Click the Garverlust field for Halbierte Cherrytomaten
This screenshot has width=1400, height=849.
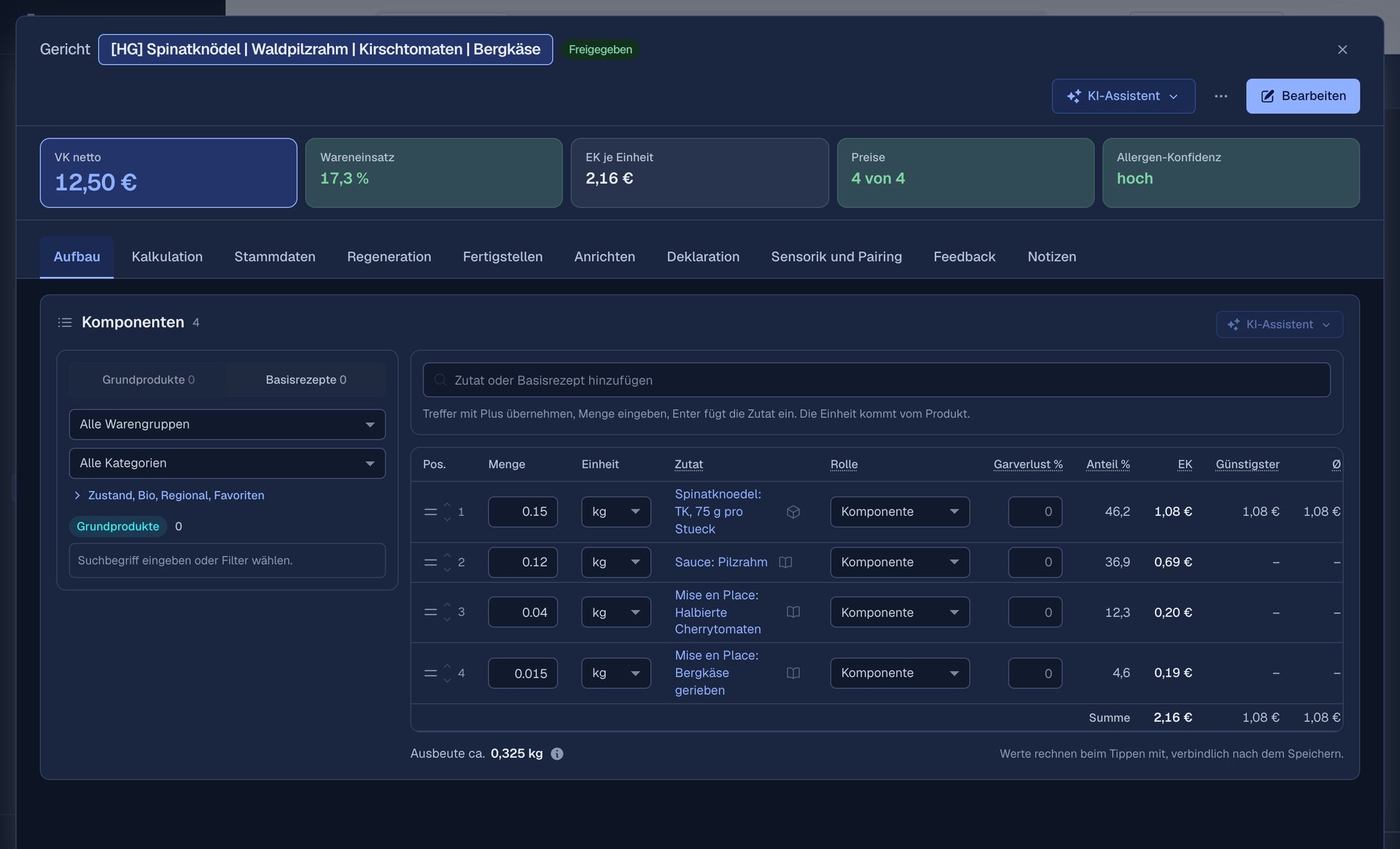click(1035, 612)
